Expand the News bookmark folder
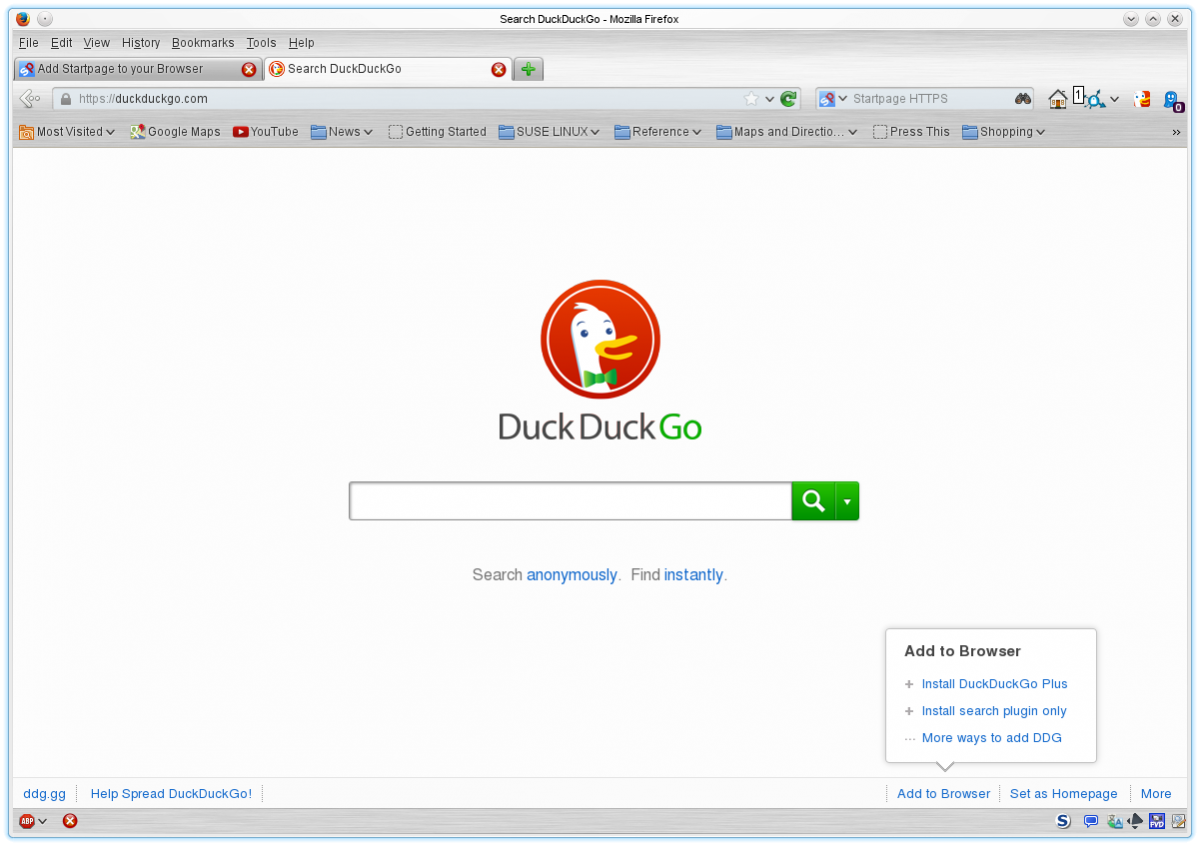The image size is (1200, 846). (x=342, y=131)
